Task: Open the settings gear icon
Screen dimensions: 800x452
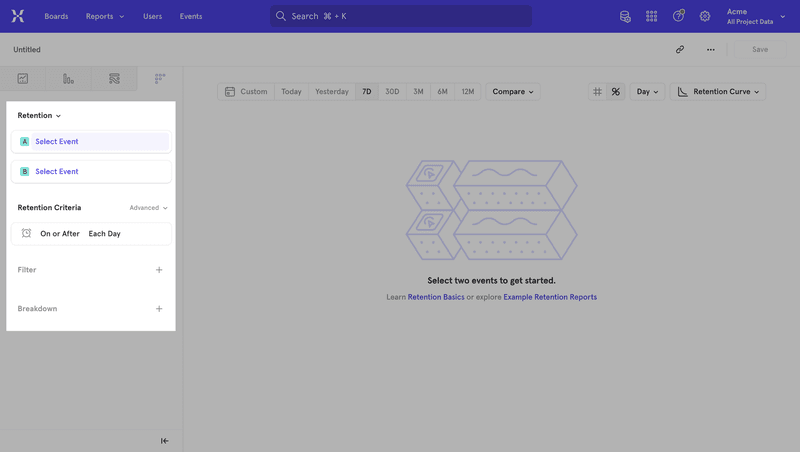Action: point(705,16)
